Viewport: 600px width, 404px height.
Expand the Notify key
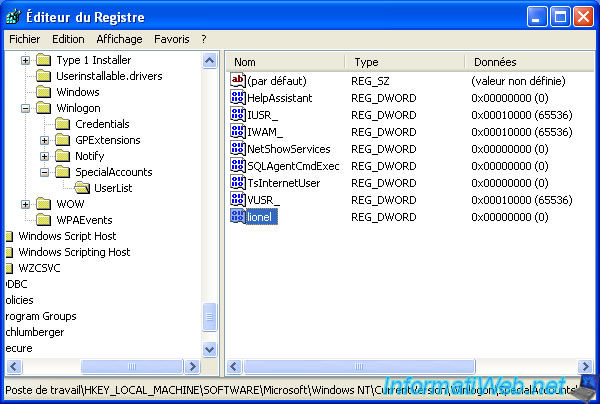point(44,156)
